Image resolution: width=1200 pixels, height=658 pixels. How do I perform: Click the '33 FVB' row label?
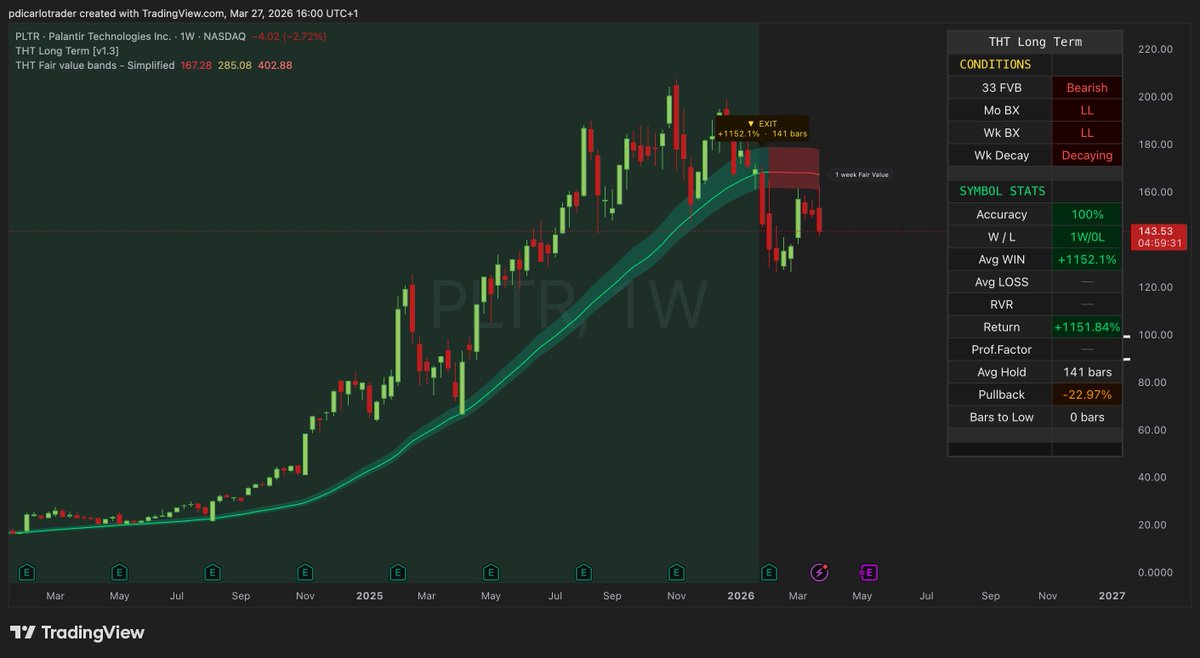[x=1001, y=87]
